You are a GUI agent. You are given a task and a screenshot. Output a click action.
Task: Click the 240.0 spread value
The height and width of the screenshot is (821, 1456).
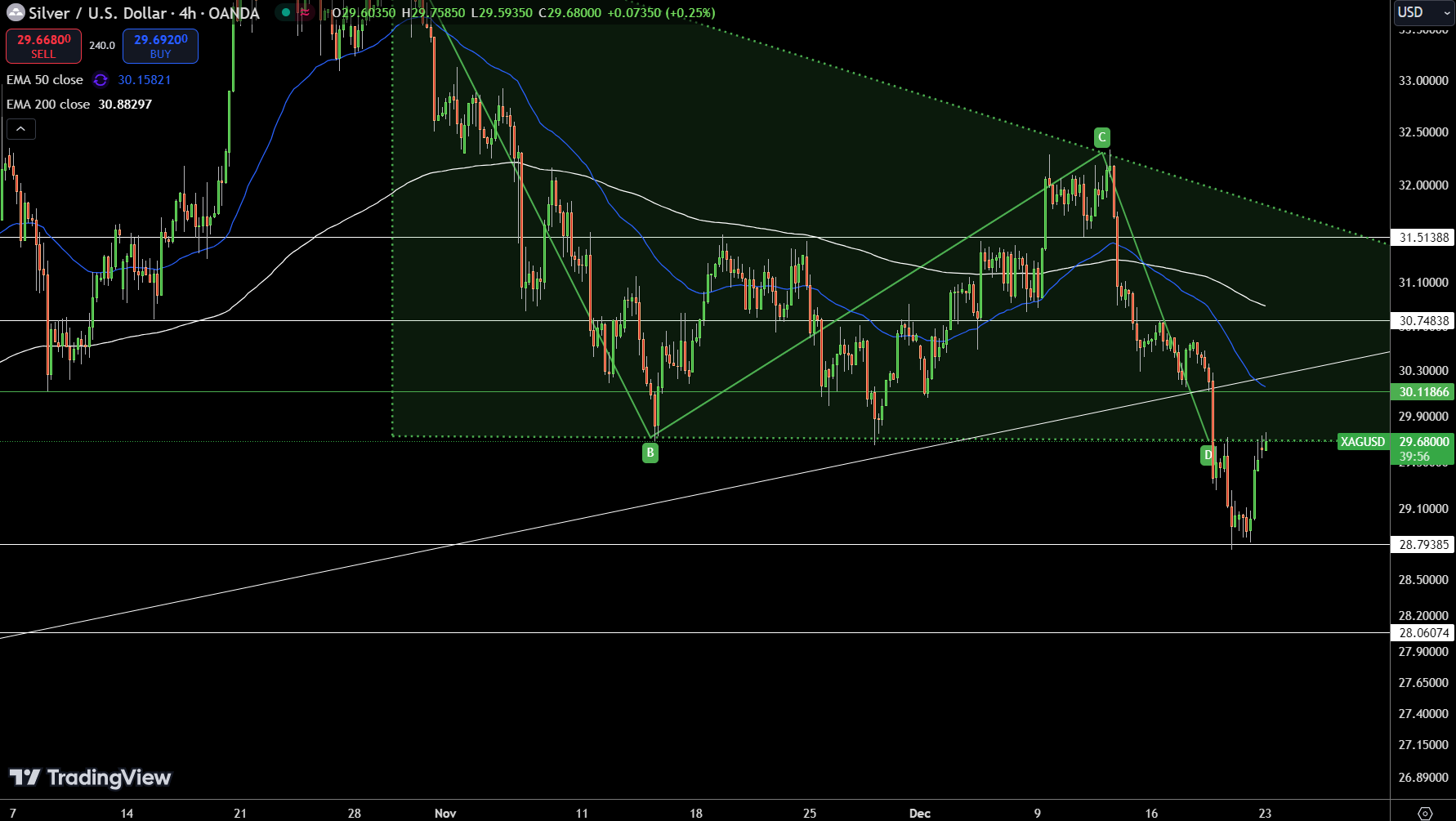coord(102,46)
